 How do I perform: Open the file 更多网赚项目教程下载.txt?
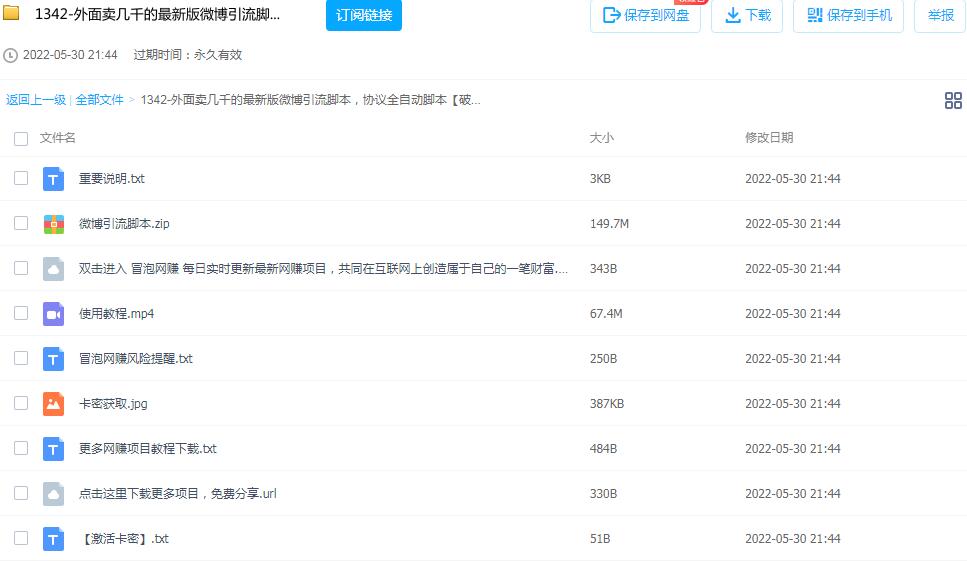click(147, 449)
